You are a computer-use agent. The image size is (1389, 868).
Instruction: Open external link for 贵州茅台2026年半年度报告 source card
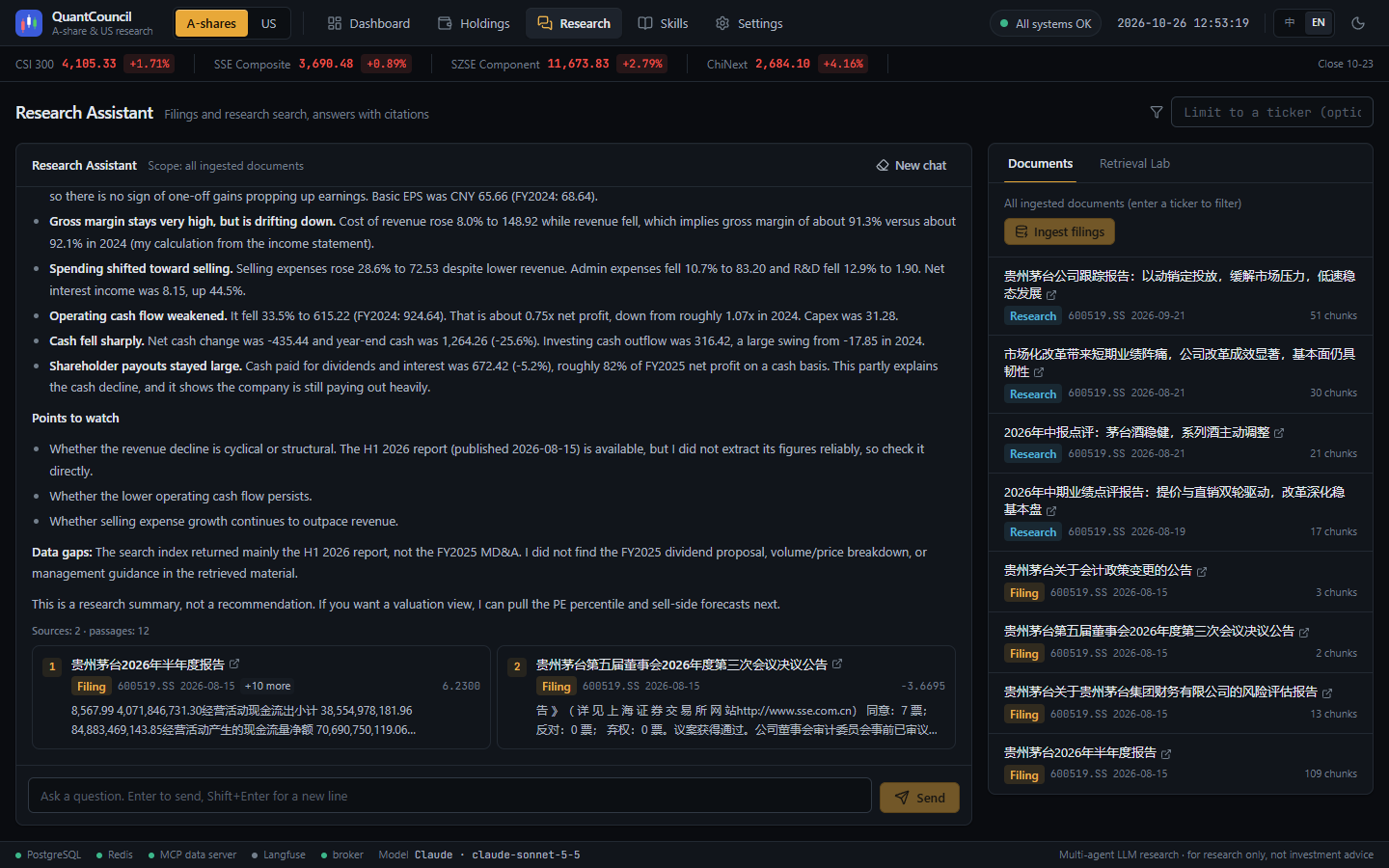[x=234, y=664]
